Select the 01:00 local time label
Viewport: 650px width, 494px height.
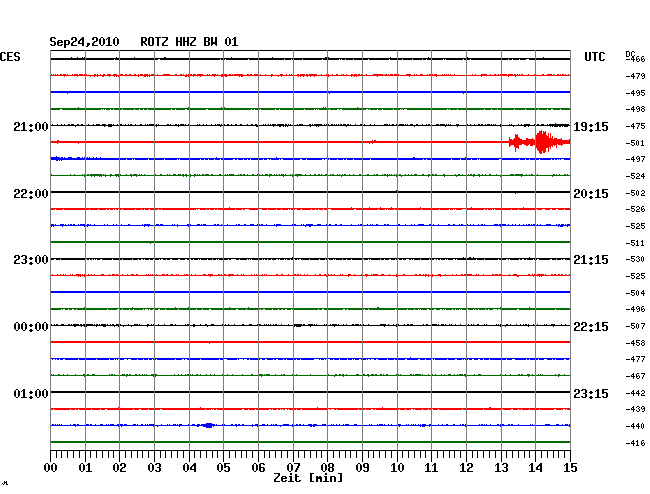coord(31,394)
